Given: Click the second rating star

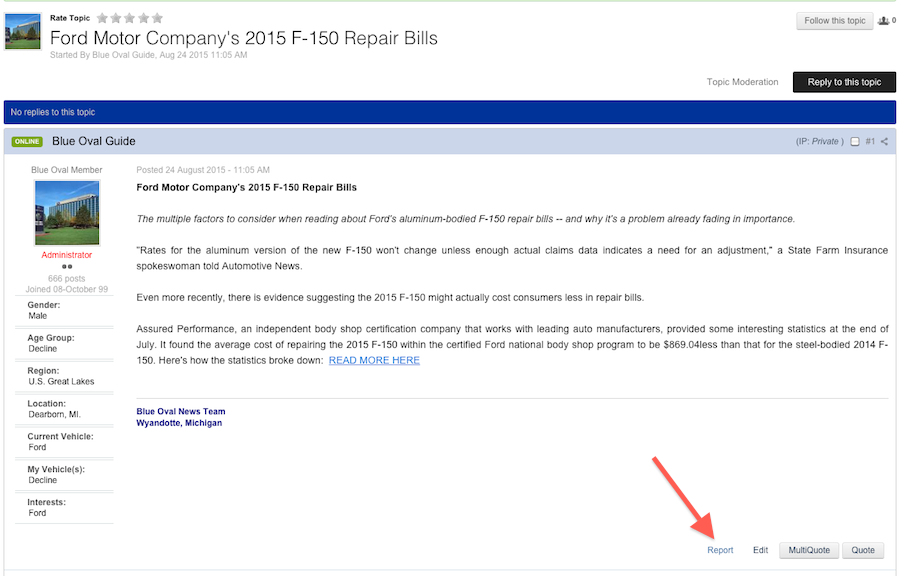Looking at the screenshot, I should 116,18.
